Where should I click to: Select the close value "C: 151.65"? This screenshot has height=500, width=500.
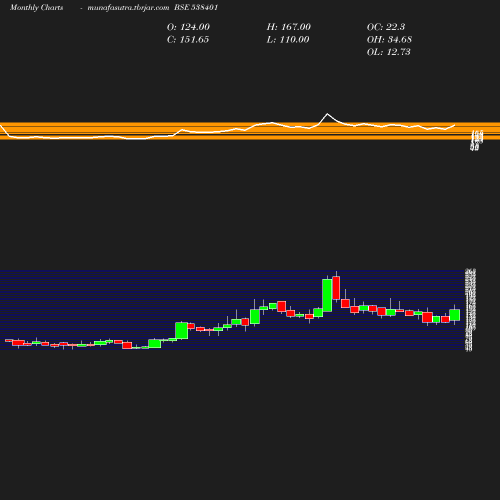pyautogui.click(x=188, y=40)
